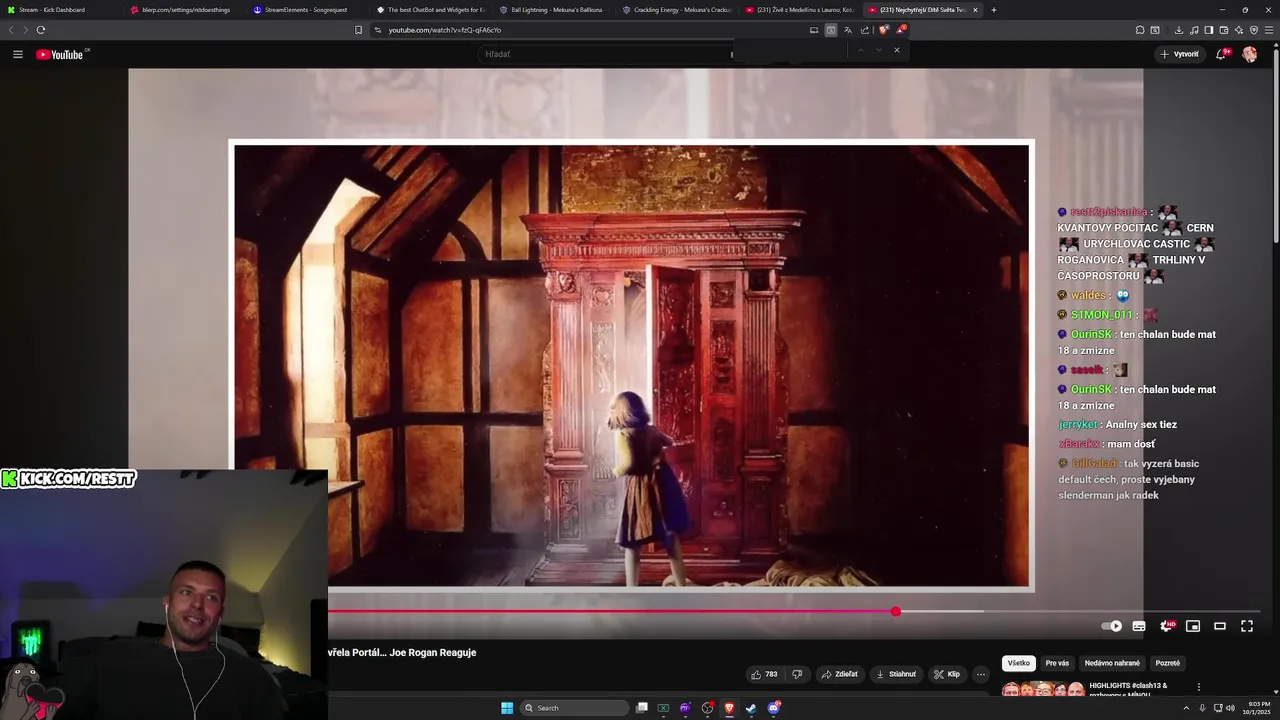Bookmark this page using address bar icon
1280x720 pixels.
tap(359, 30)
